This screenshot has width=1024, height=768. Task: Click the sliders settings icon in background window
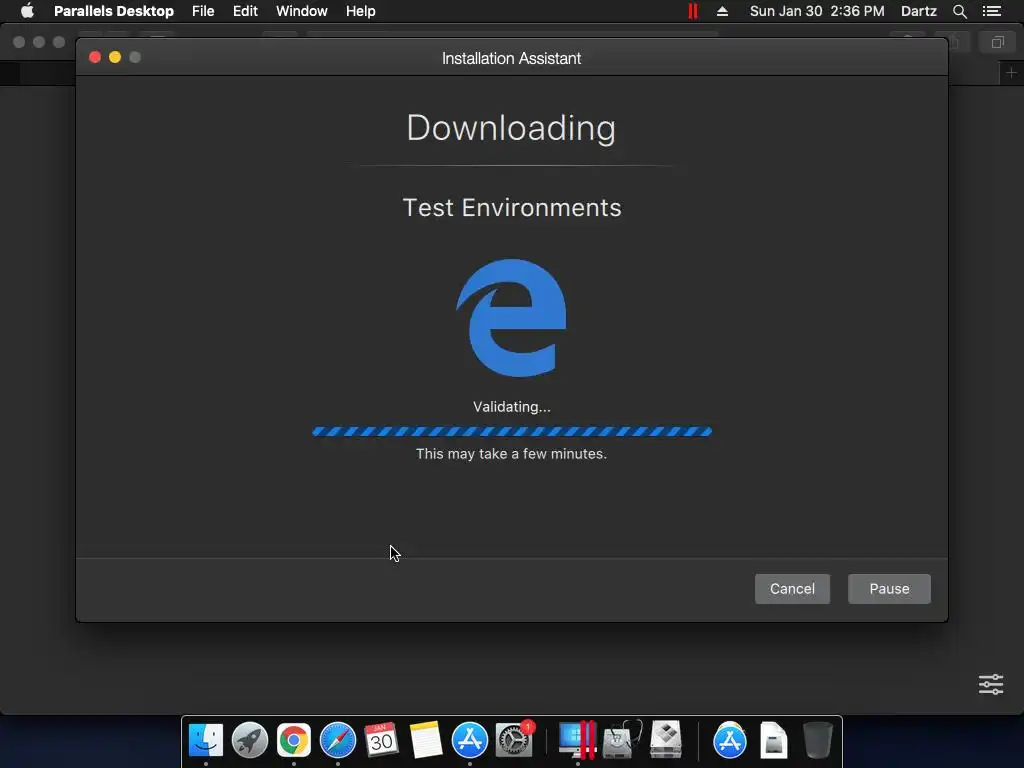(x=991, y=684)
